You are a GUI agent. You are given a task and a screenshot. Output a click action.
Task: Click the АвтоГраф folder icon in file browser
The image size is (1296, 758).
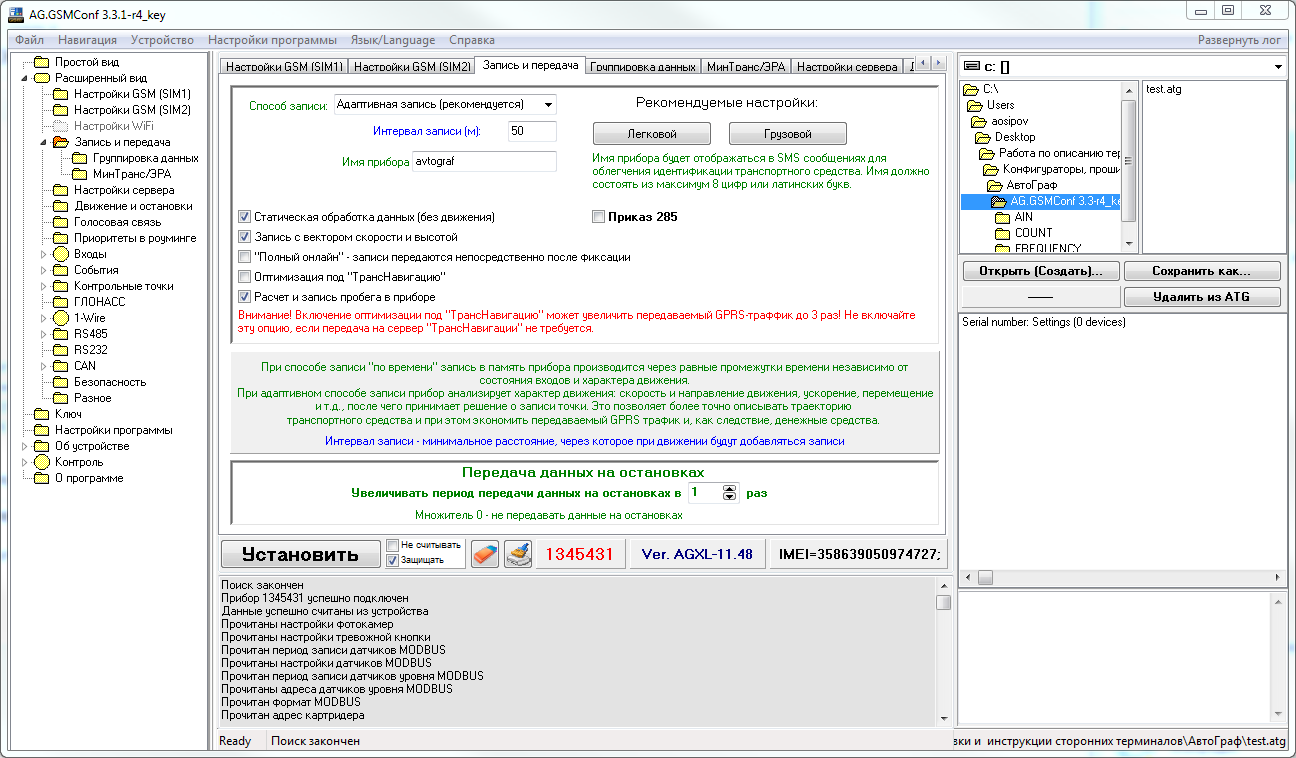click(x=994, y=185)
